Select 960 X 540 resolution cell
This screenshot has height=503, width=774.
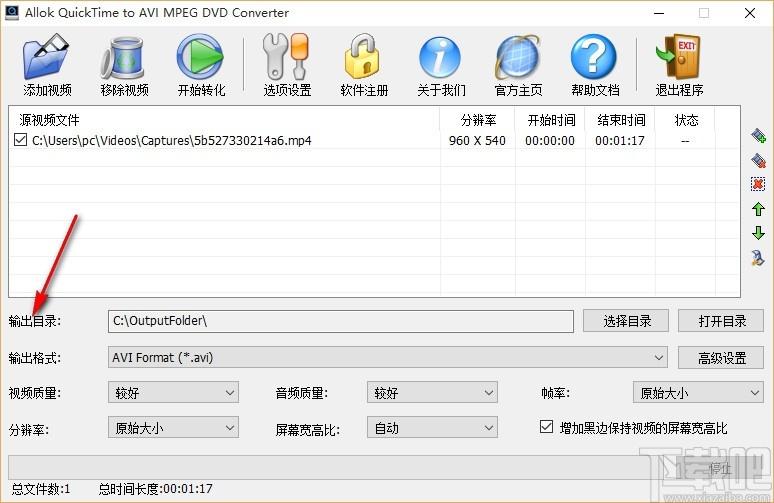coord(477,141)
